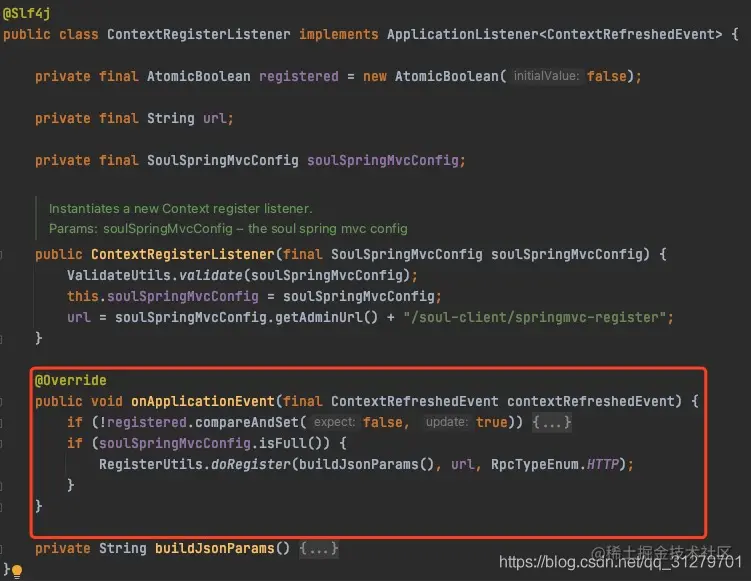Viewport: 751px width, 581px height.
Task: Click the getAdminUrl() method call
Action: pos(326,318)
